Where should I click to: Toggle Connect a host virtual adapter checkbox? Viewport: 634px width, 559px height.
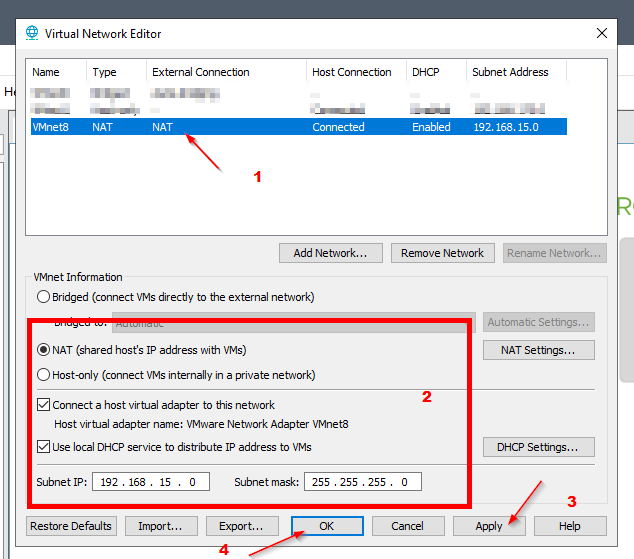tap(43, 405)
